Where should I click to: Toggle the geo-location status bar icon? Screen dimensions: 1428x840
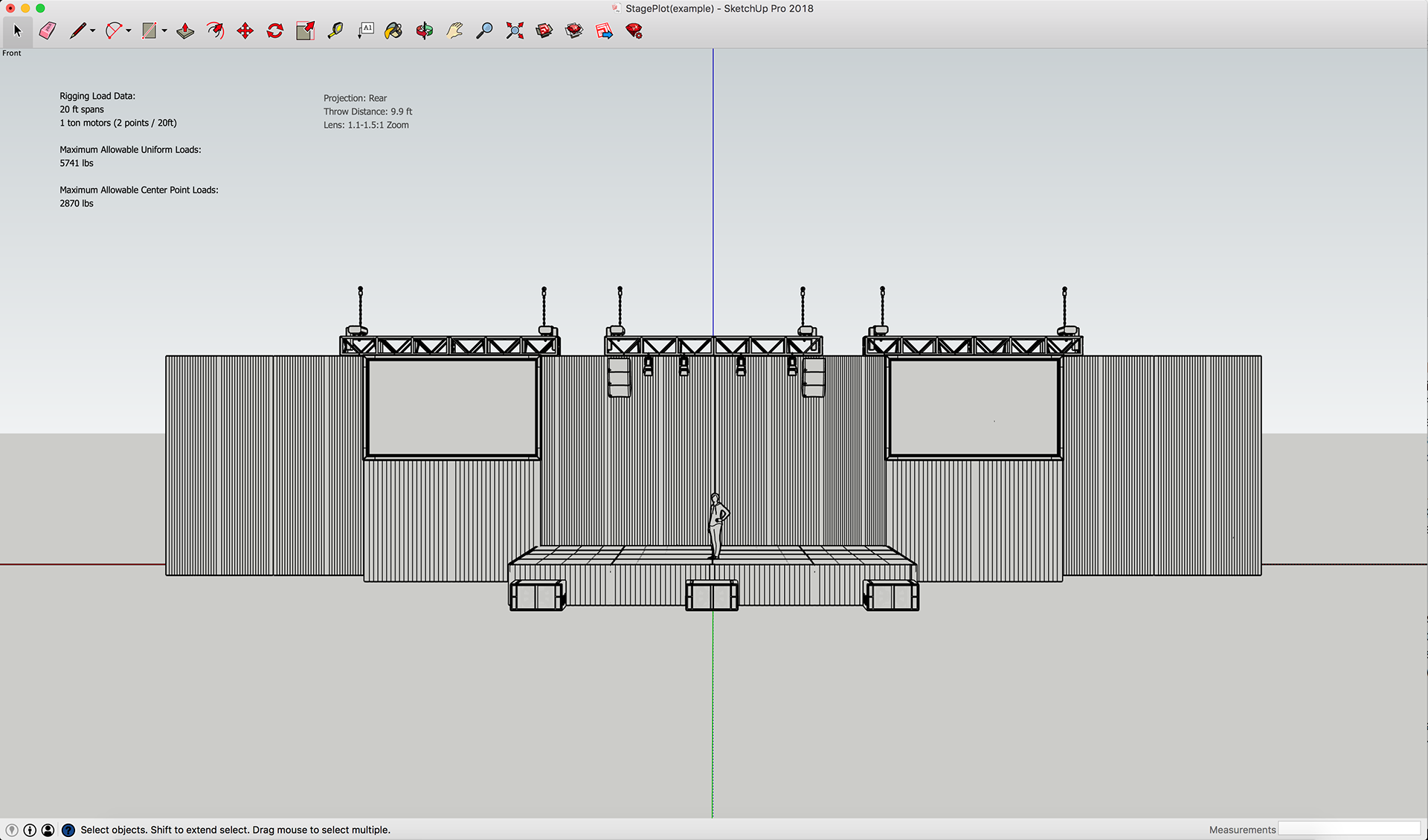click(x=11, y=830)
